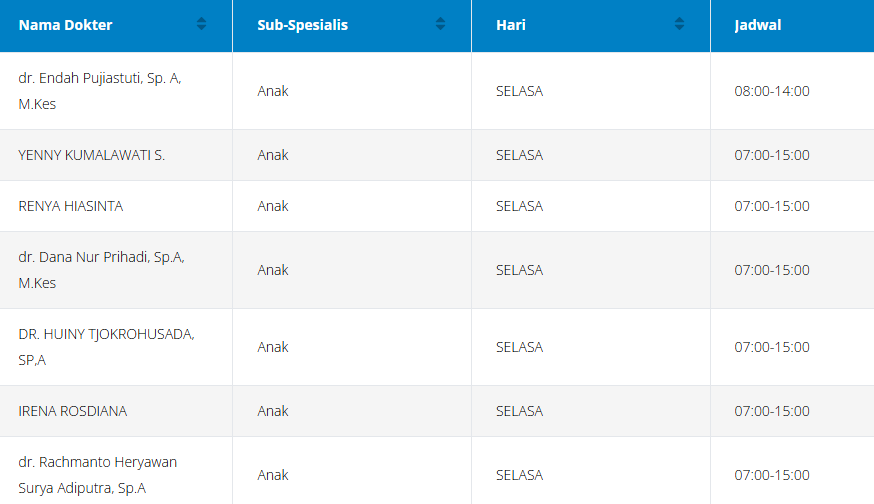This screenshot has height=504, width=874.
Task: Click 07:00-15:00 schedule for IRENA ROSDIANA
Action: coord(772,411)
